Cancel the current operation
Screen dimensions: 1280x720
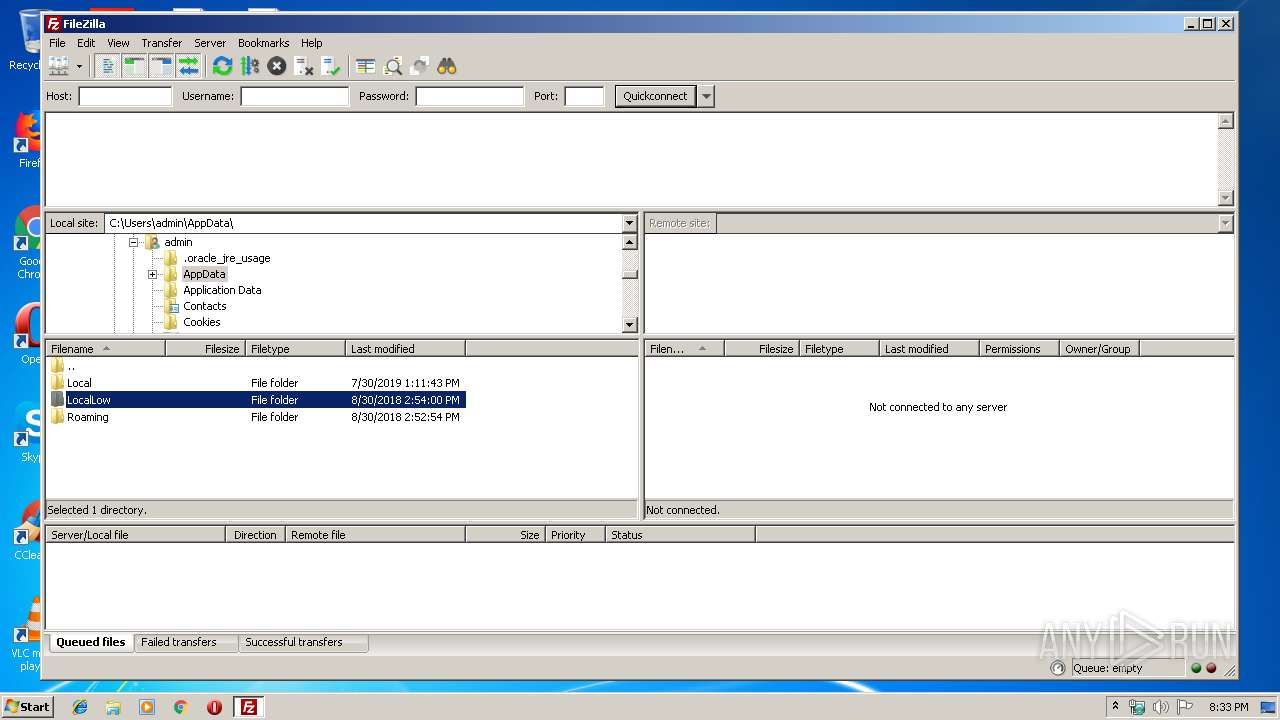pos(277,66)
